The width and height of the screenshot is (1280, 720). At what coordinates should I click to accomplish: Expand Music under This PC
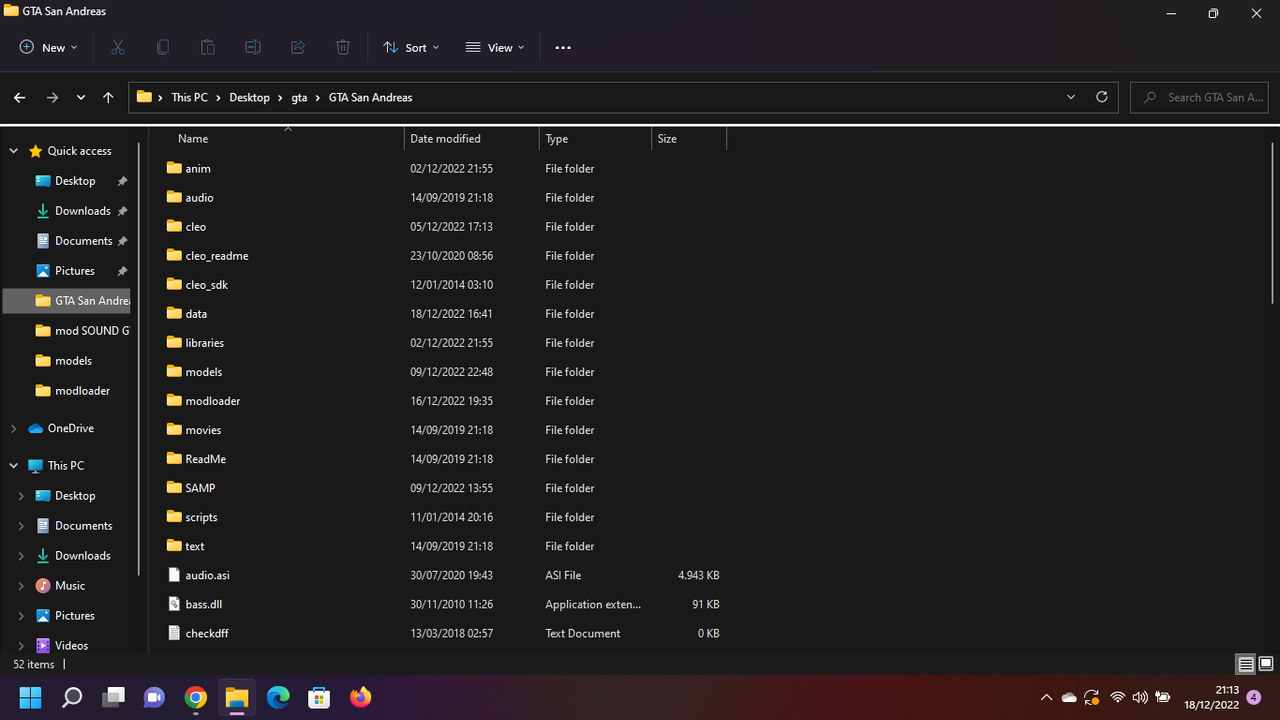pos(22,586)
